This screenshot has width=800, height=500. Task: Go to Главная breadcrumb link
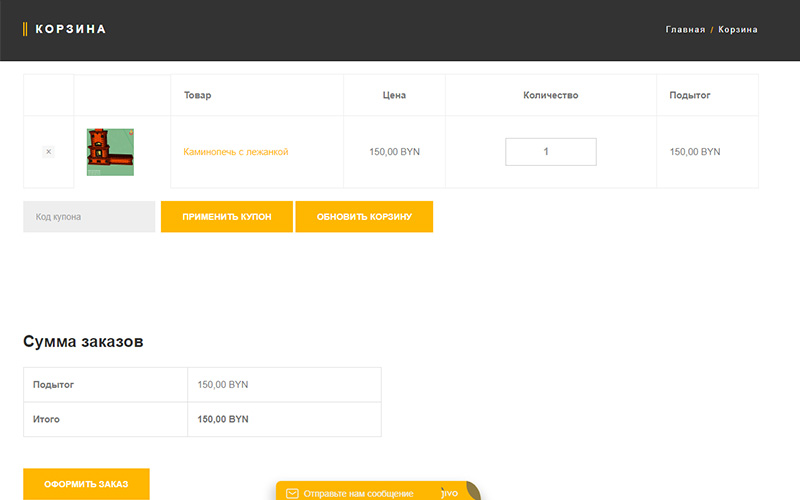685,30
